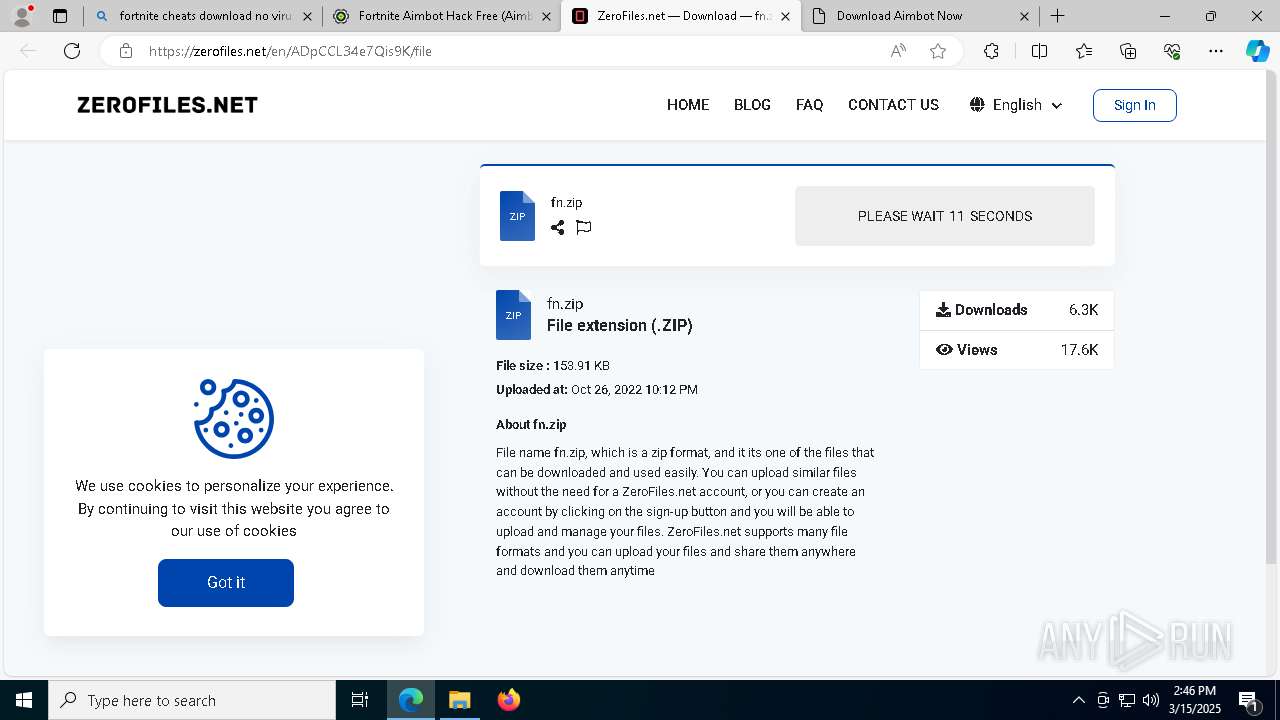The height and width of the screenshot is (720, 1280).
Task: Open Favorites list icon in toolbar
Action: coord(1084,51)
